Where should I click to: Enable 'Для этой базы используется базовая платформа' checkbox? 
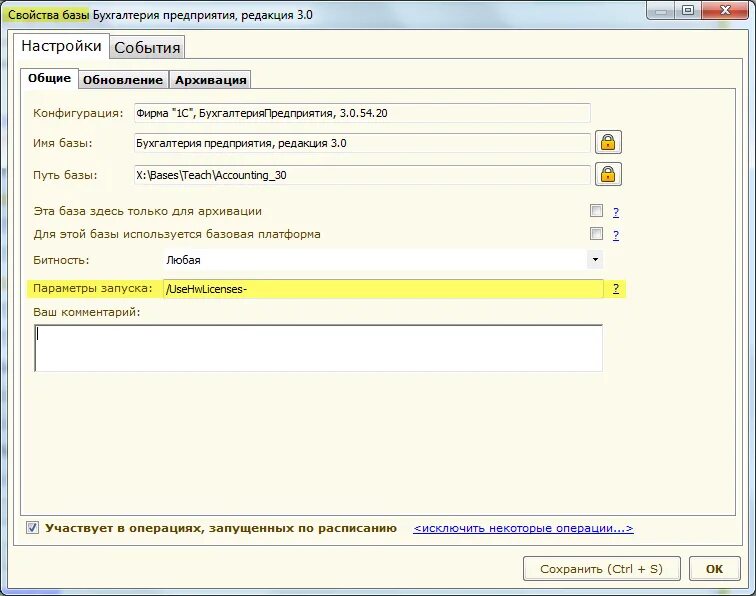[596, 234]
